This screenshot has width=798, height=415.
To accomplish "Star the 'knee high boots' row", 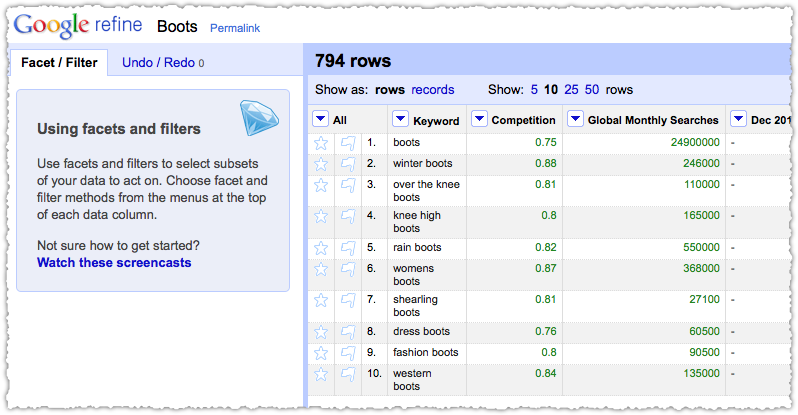I will (321, 216).
